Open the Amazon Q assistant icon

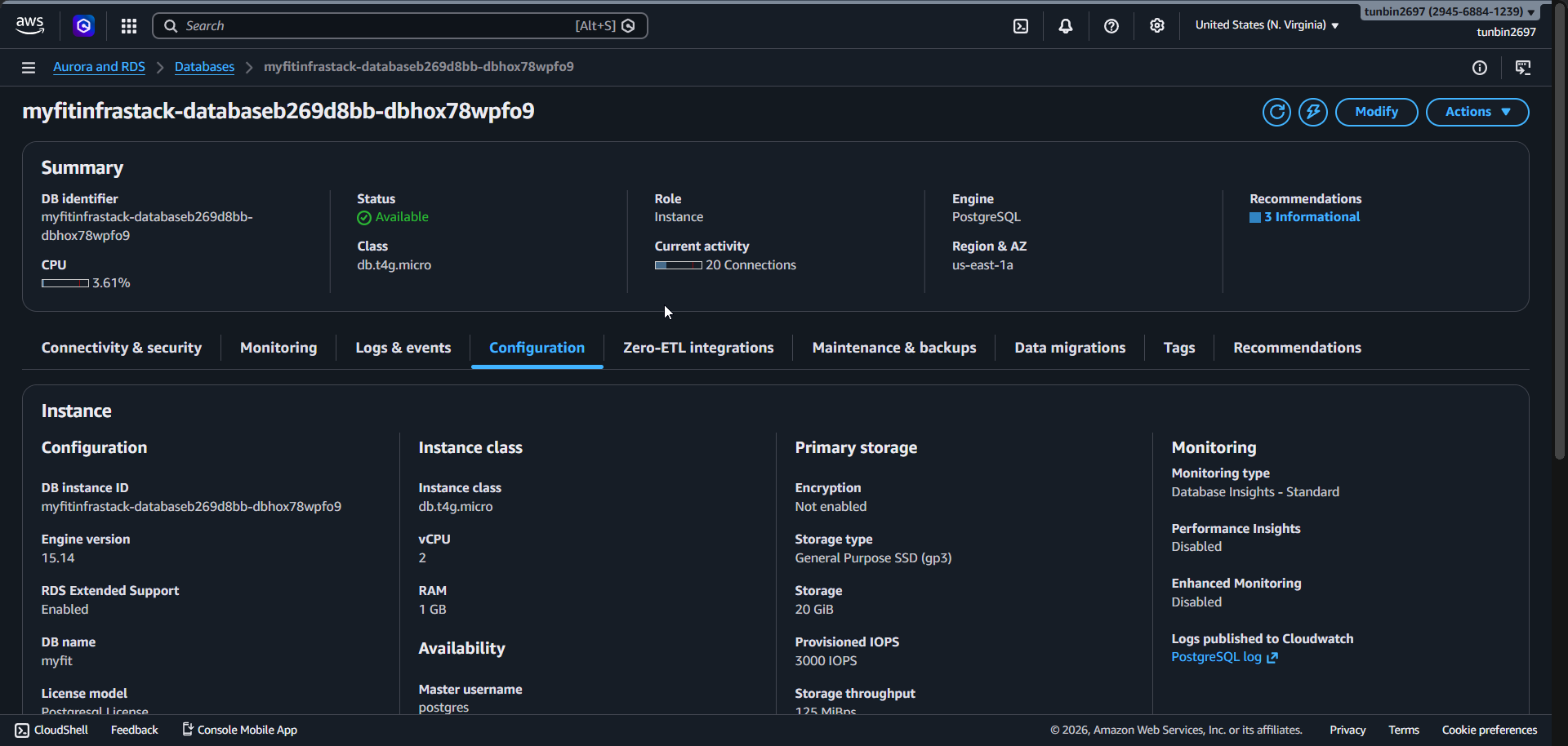tap(83, 26)
